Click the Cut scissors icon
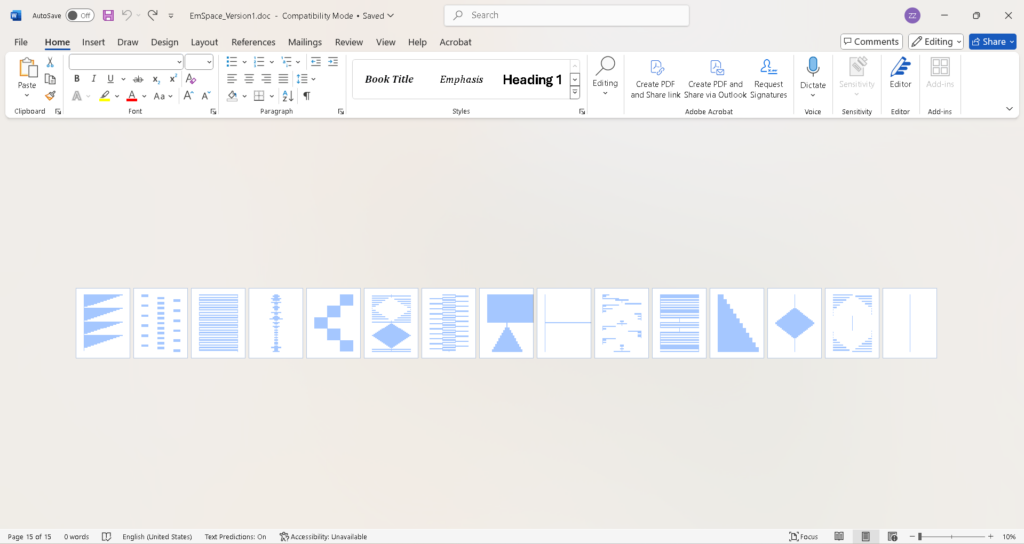Screen dimensions: 1024x544 tap(50, 63)
